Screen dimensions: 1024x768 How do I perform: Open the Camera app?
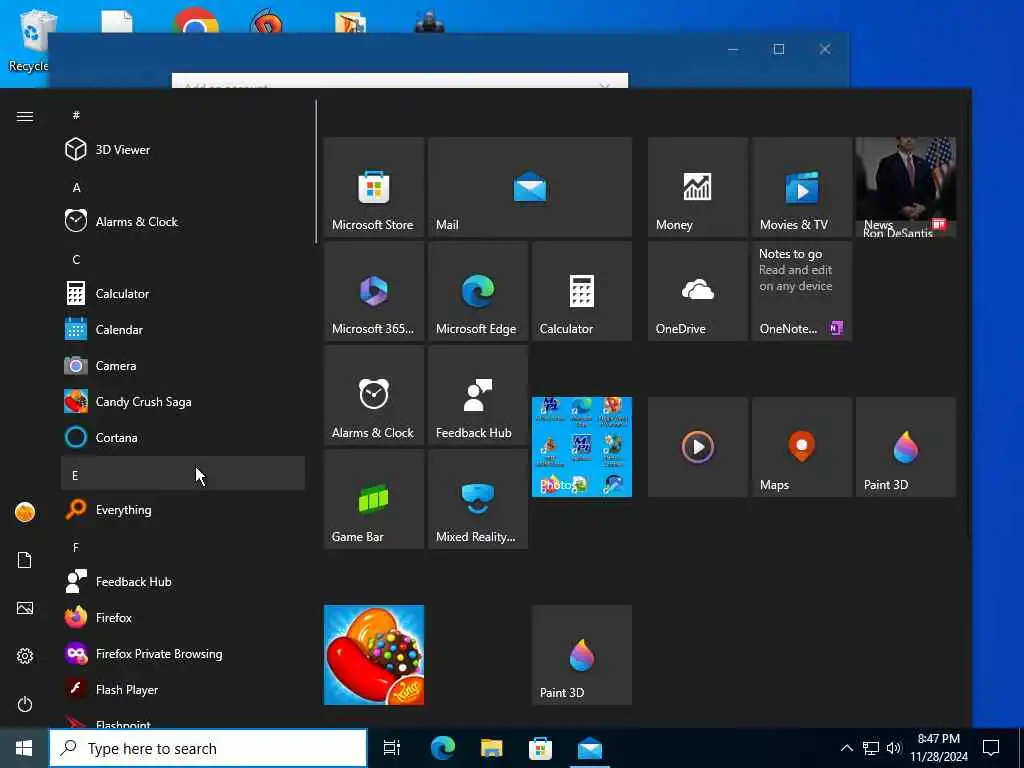tap(183, 365)
